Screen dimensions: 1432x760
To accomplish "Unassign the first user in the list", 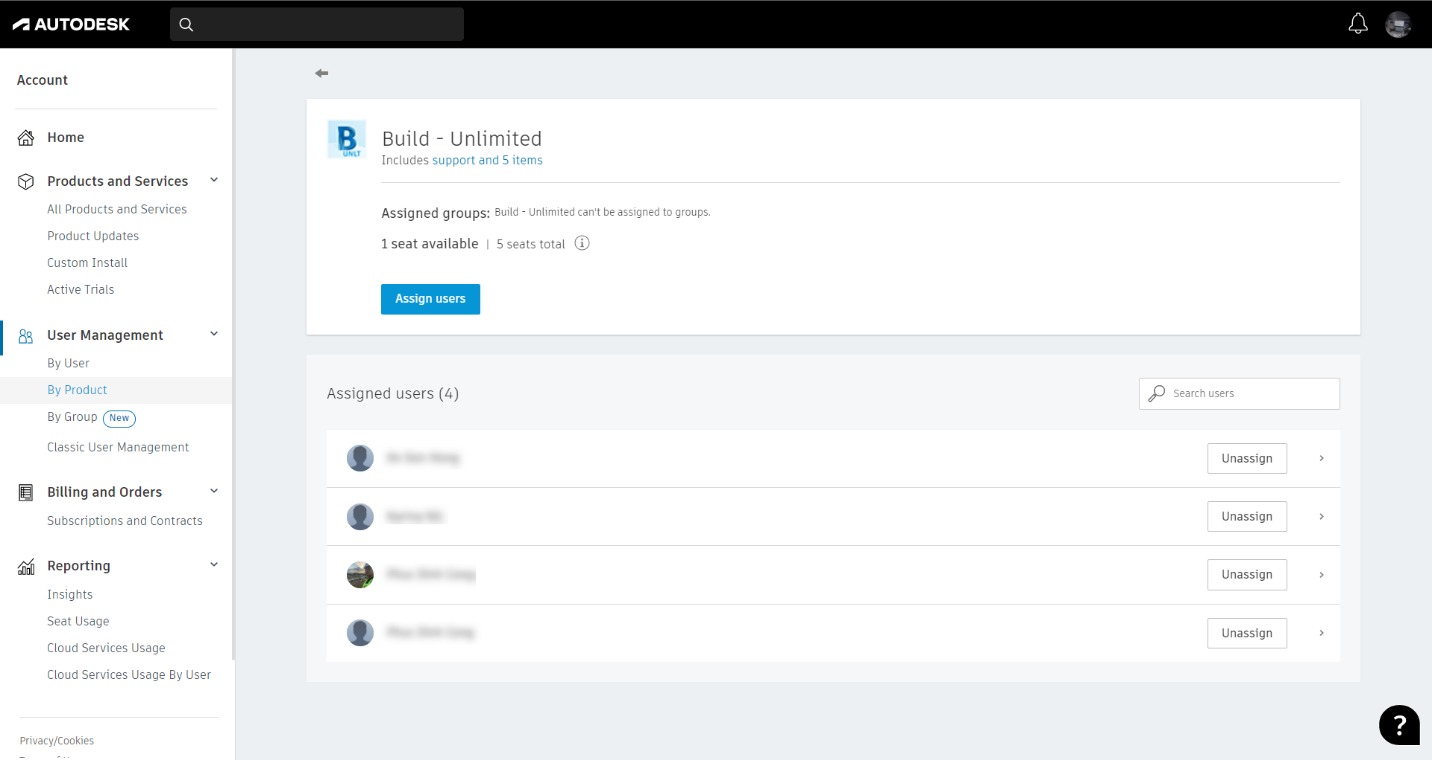I will coord(1247,458).
